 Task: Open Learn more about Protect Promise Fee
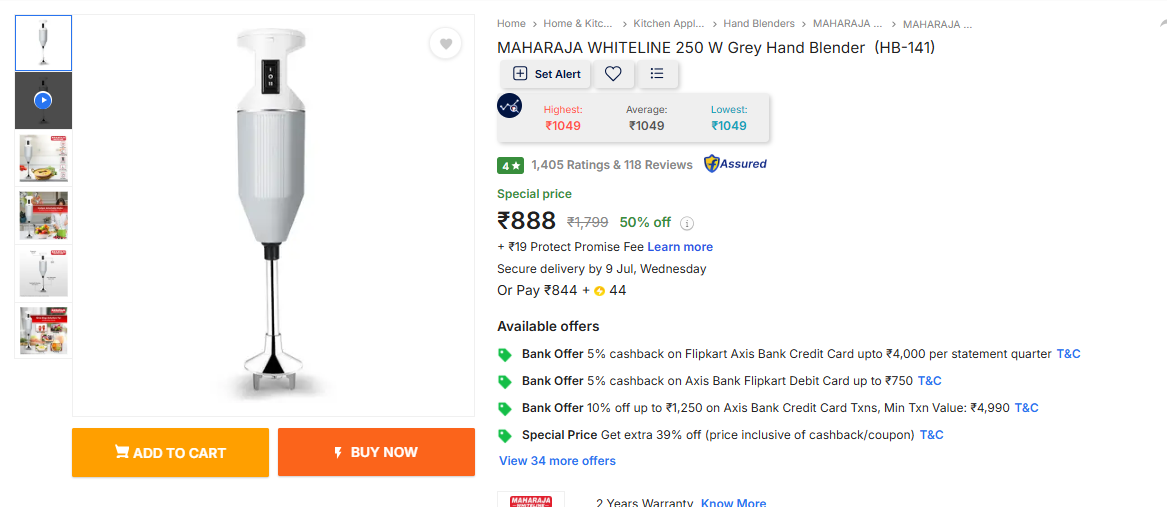point(680,247)
